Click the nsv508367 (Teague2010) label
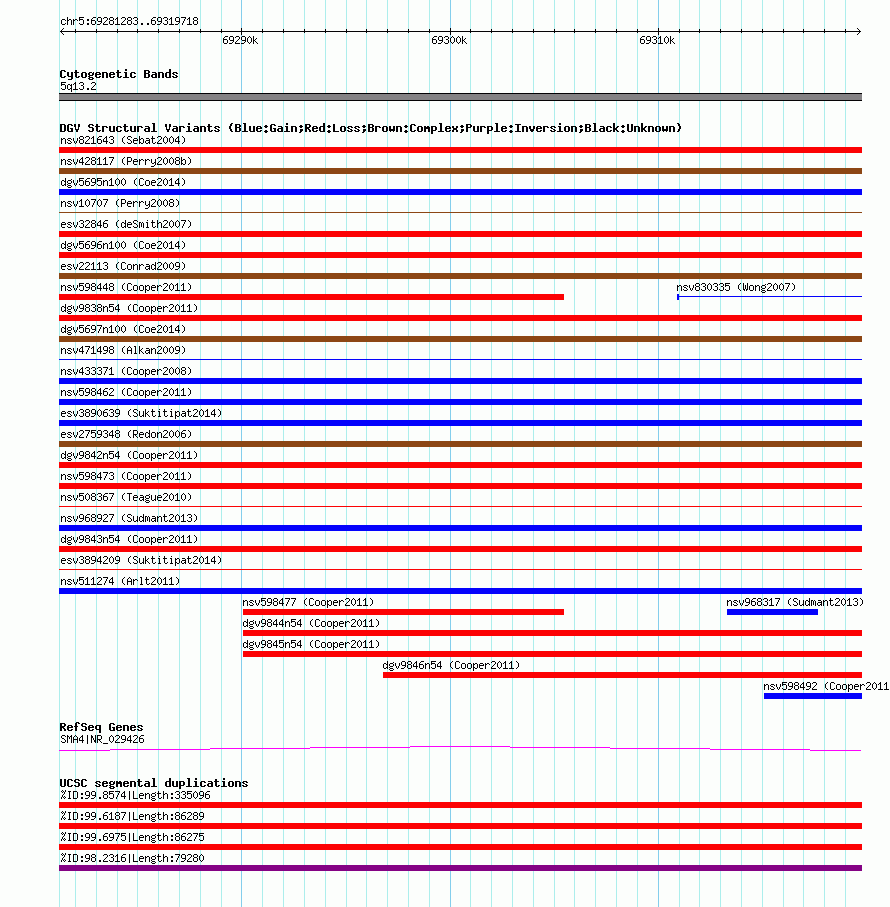The height and width of the screenshot is (907, 890). point(126,497)
